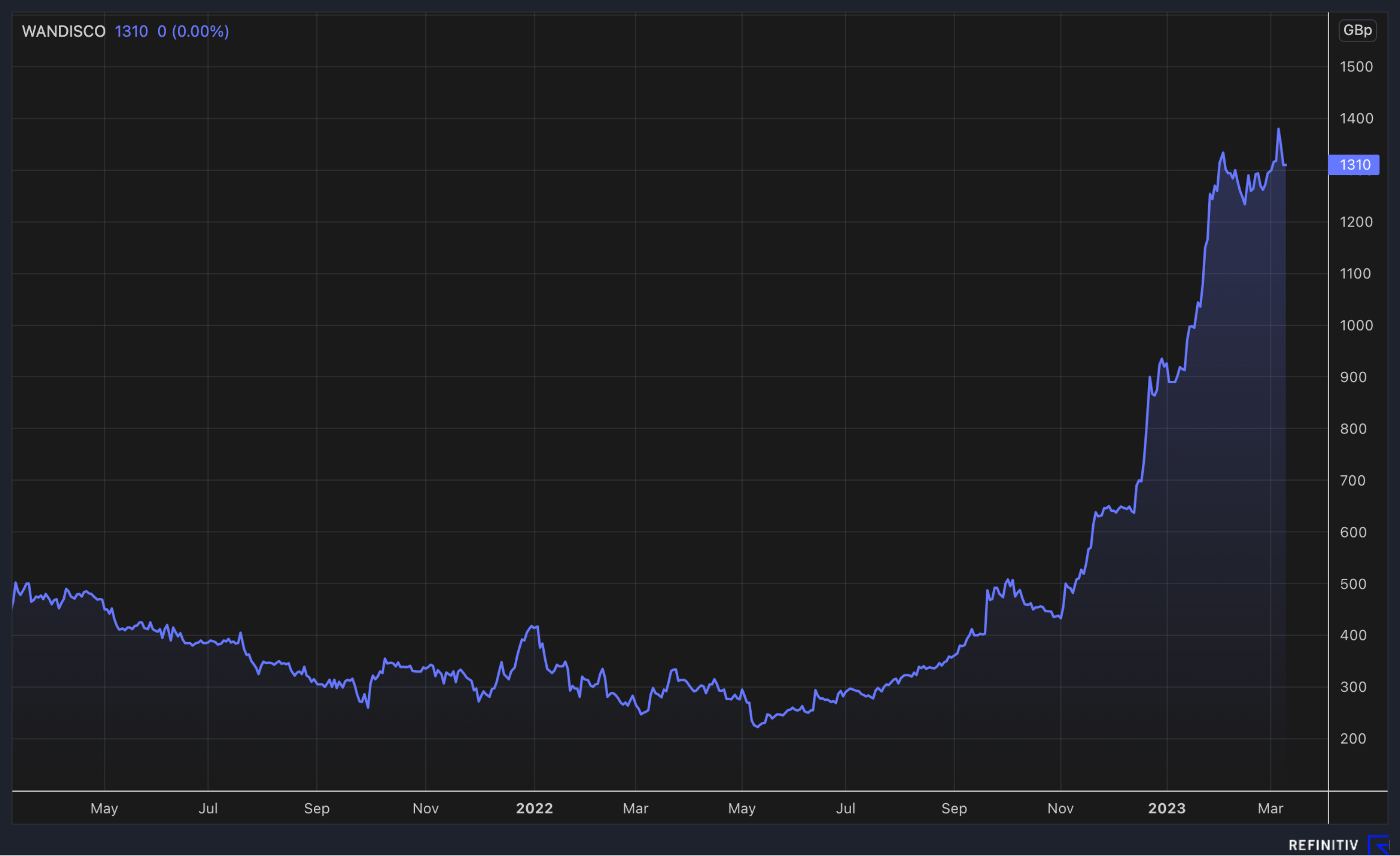Click the Jul label right of 2022

tap(846, 808)
